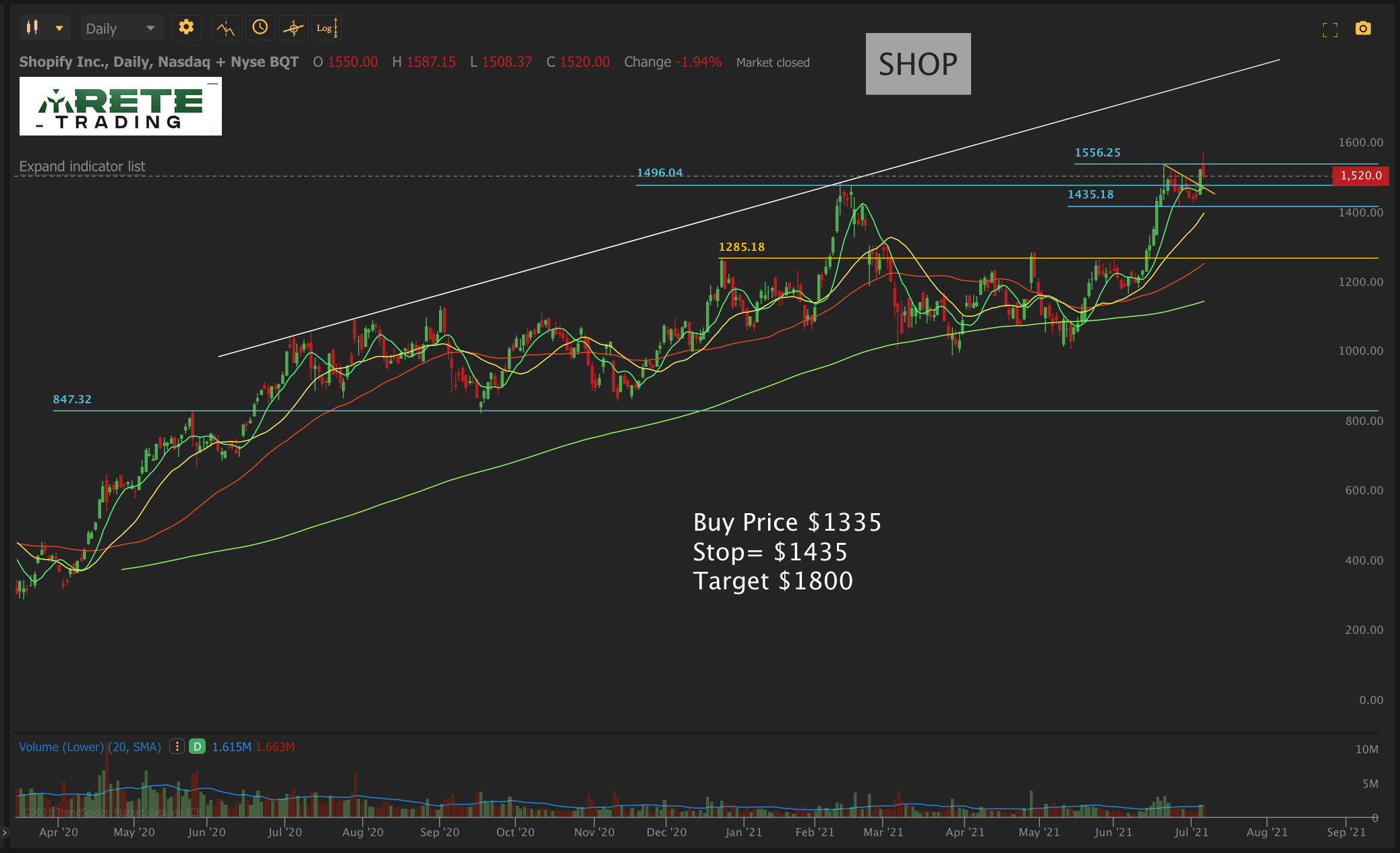Image resolution: width=1400 pixels, height=853 pixels.
Task: Select the 1496.04 horizontal level label
Action: click(x=660, y=173)
